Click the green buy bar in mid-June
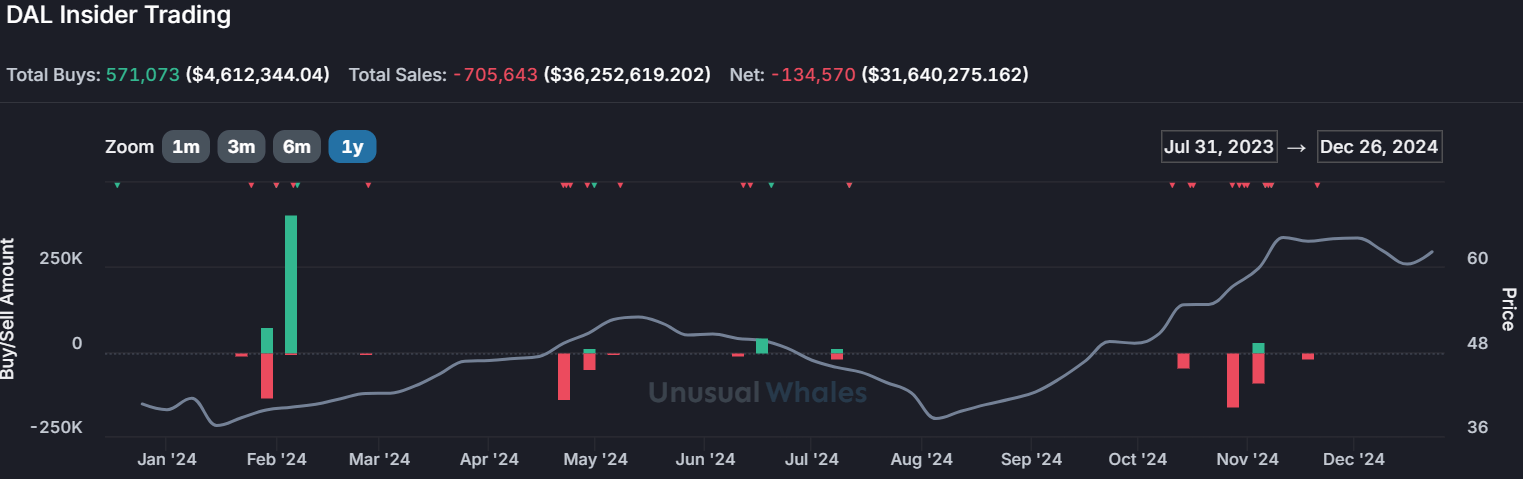This screenshot has height=479, width=1523. point(762,346)
